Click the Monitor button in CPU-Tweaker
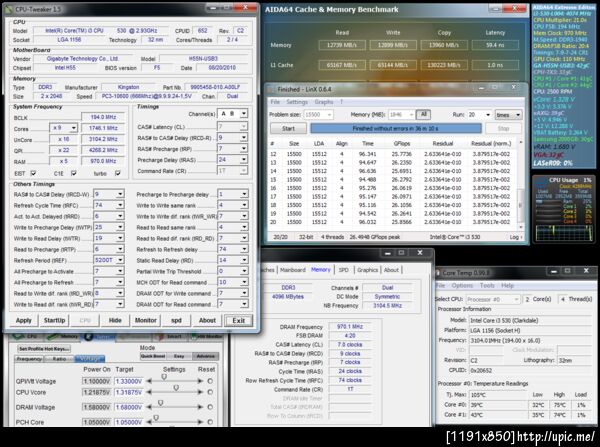This screenshot has height=447, width=600. coord(146,320)
